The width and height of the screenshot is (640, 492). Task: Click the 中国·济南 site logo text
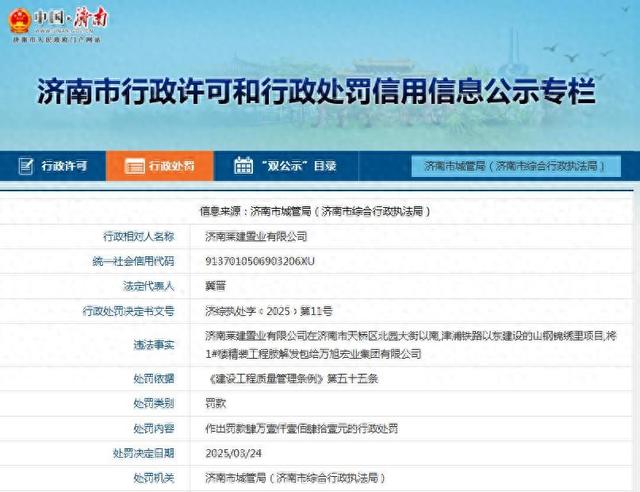[71, 19]
